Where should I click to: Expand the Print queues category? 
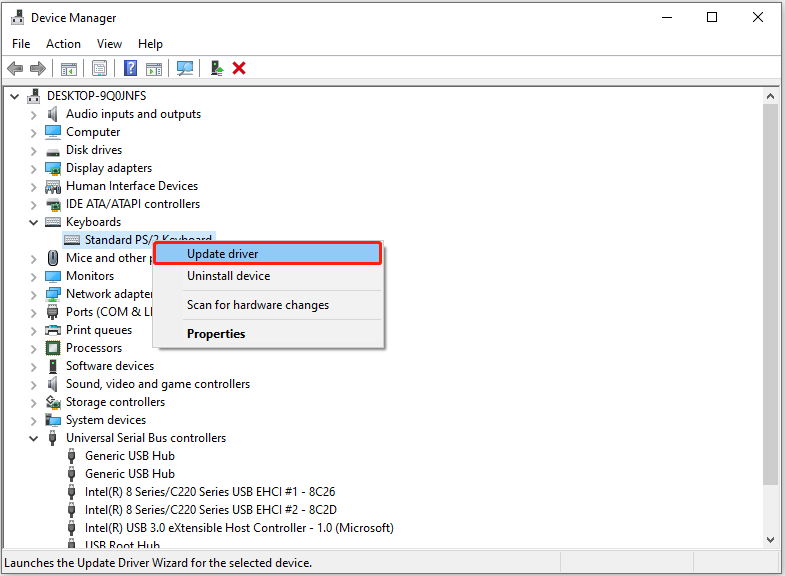tap(33, 331)
